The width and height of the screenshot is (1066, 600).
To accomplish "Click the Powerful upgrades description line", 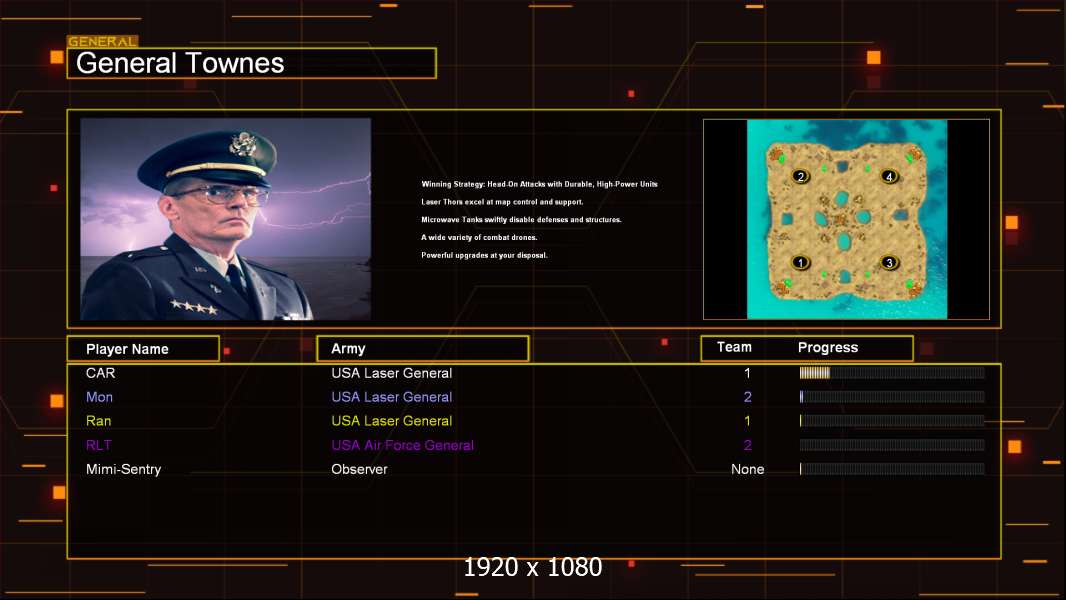I will tap(484, 255).
